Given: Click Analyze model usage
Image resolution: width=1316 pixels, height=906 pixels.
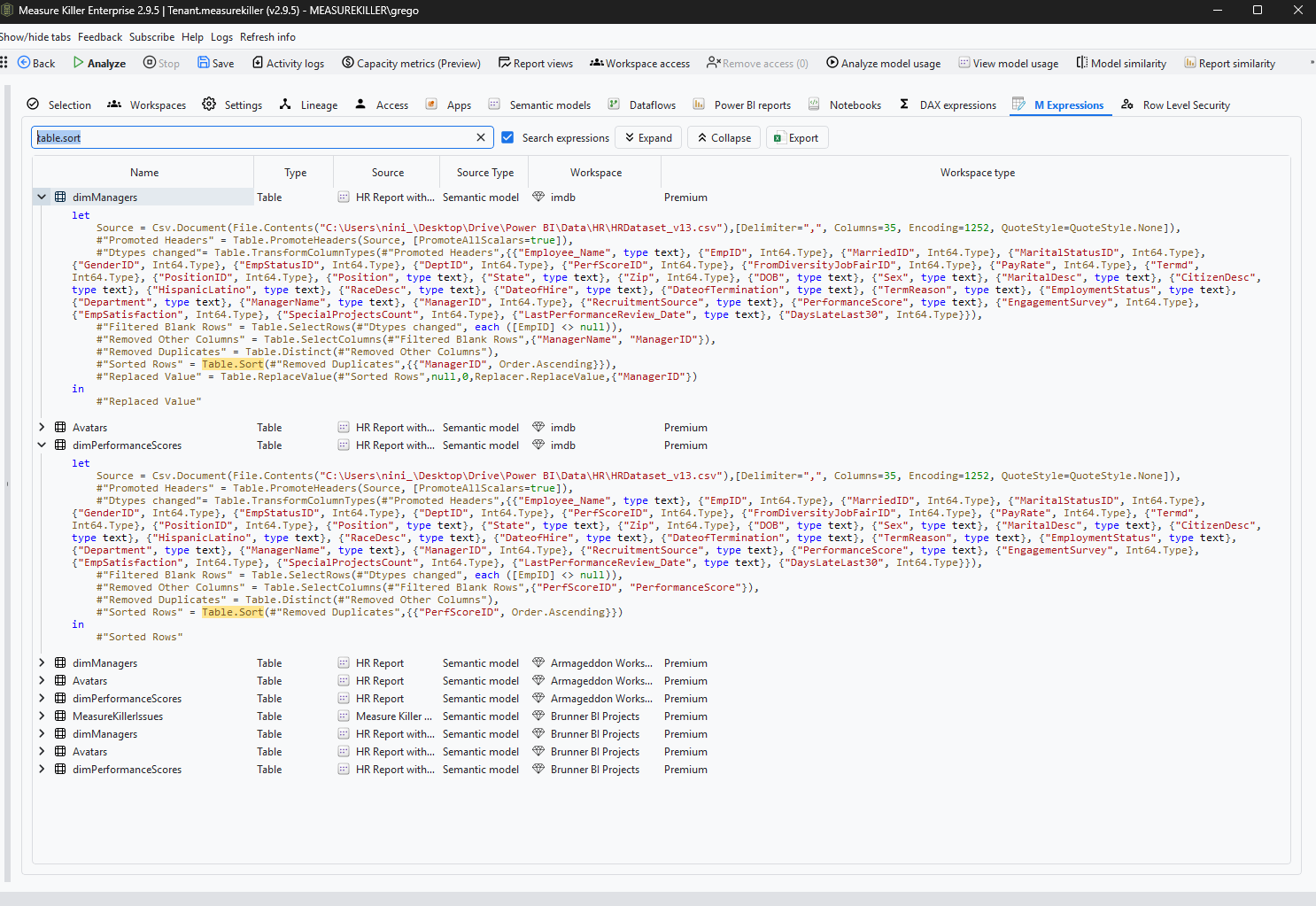Looking at the screenshot, I should 883,63.
